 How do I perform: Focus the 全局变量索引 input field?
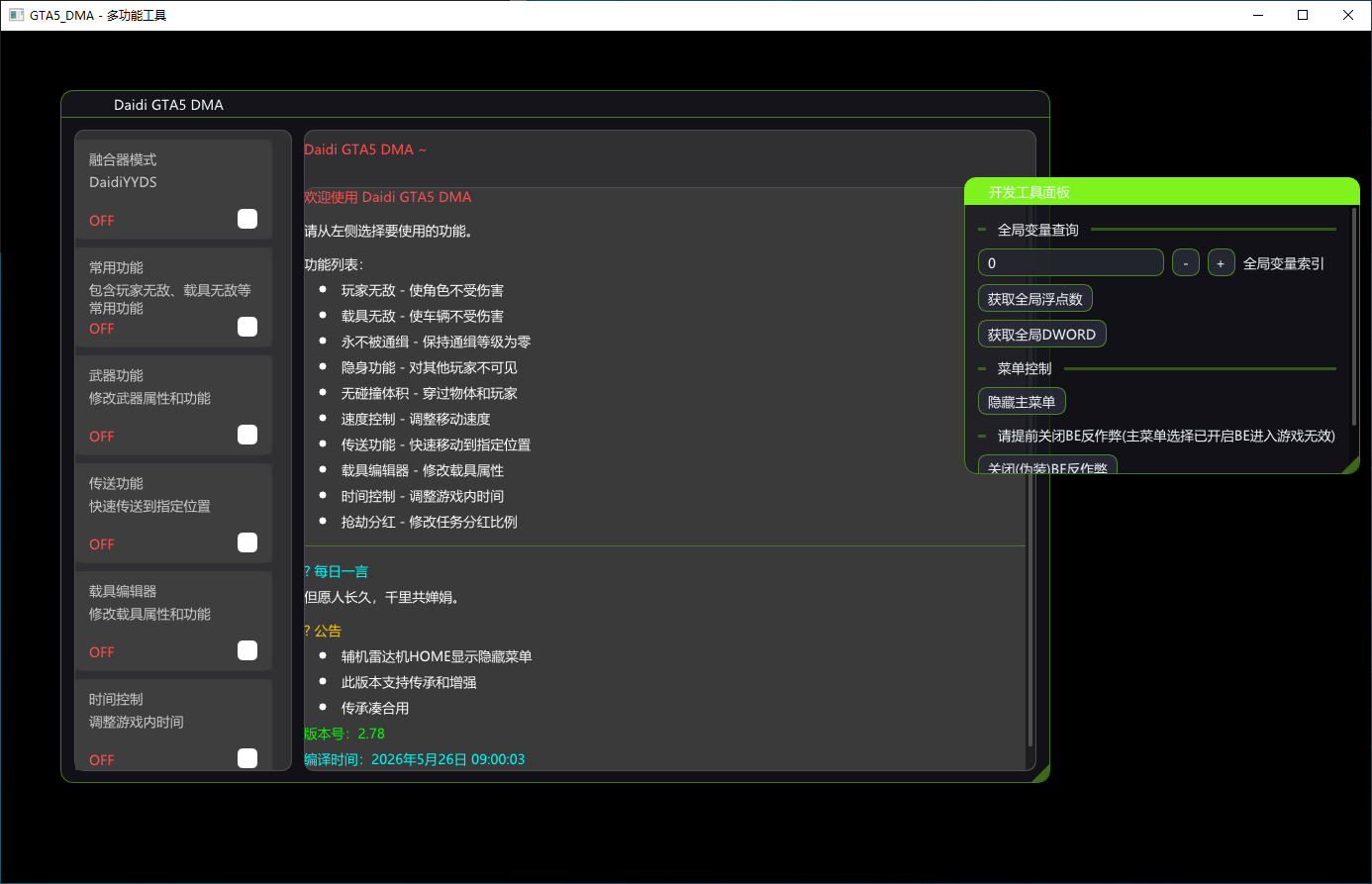(1070, 263)
